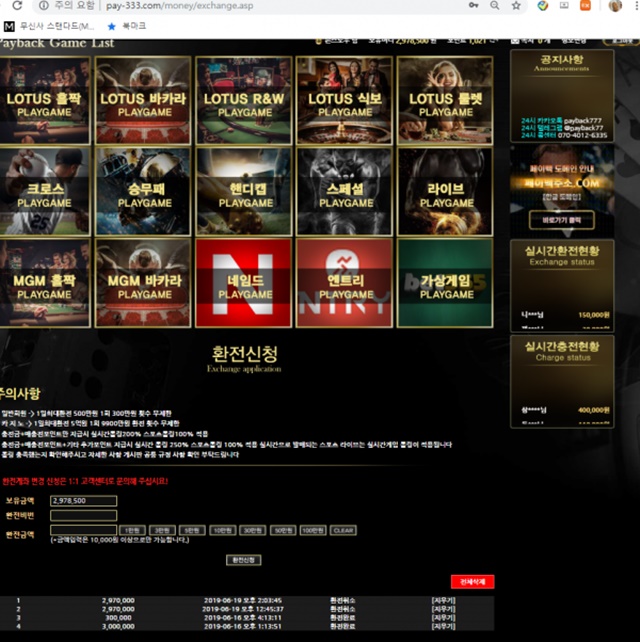
Task: Open the M bookmark in bookmarks bar
Action: click(x=49, y=26)
